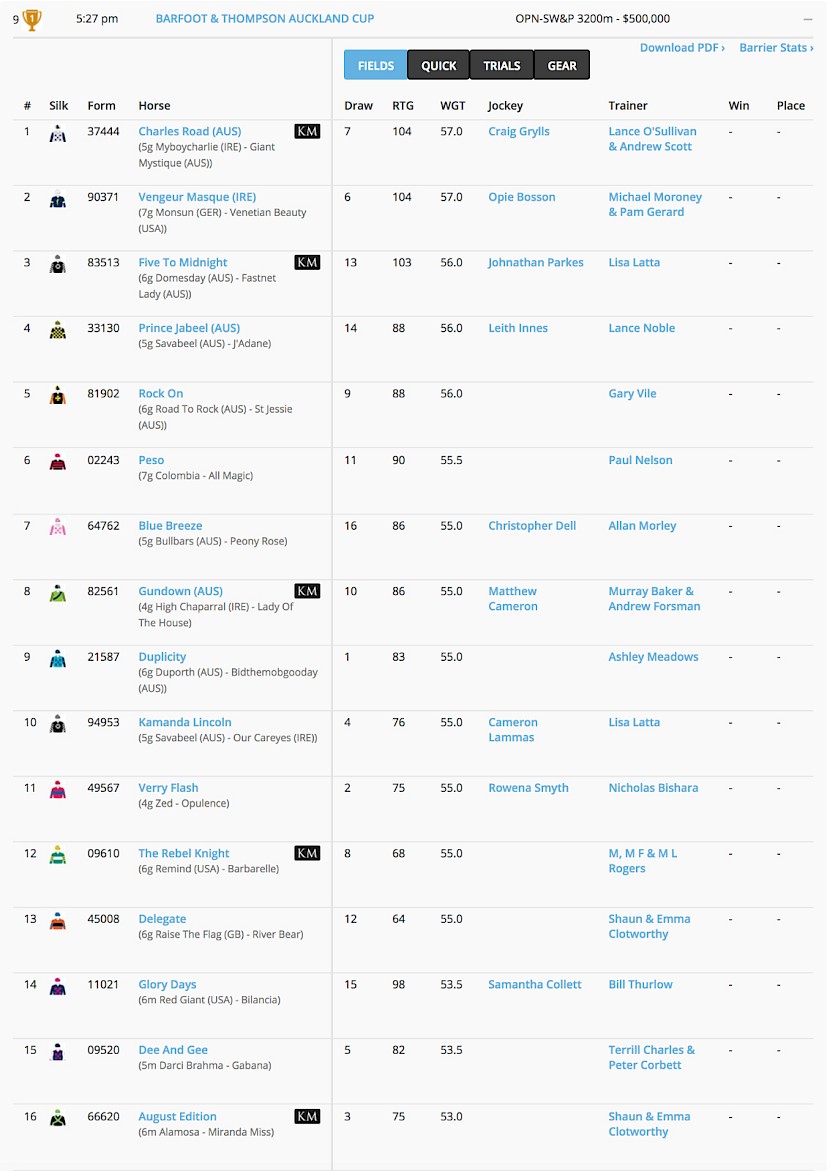Viewport: 830px width, 1171px height.
Task: Click the silk icon for Rock On
Action: point(58,396)
